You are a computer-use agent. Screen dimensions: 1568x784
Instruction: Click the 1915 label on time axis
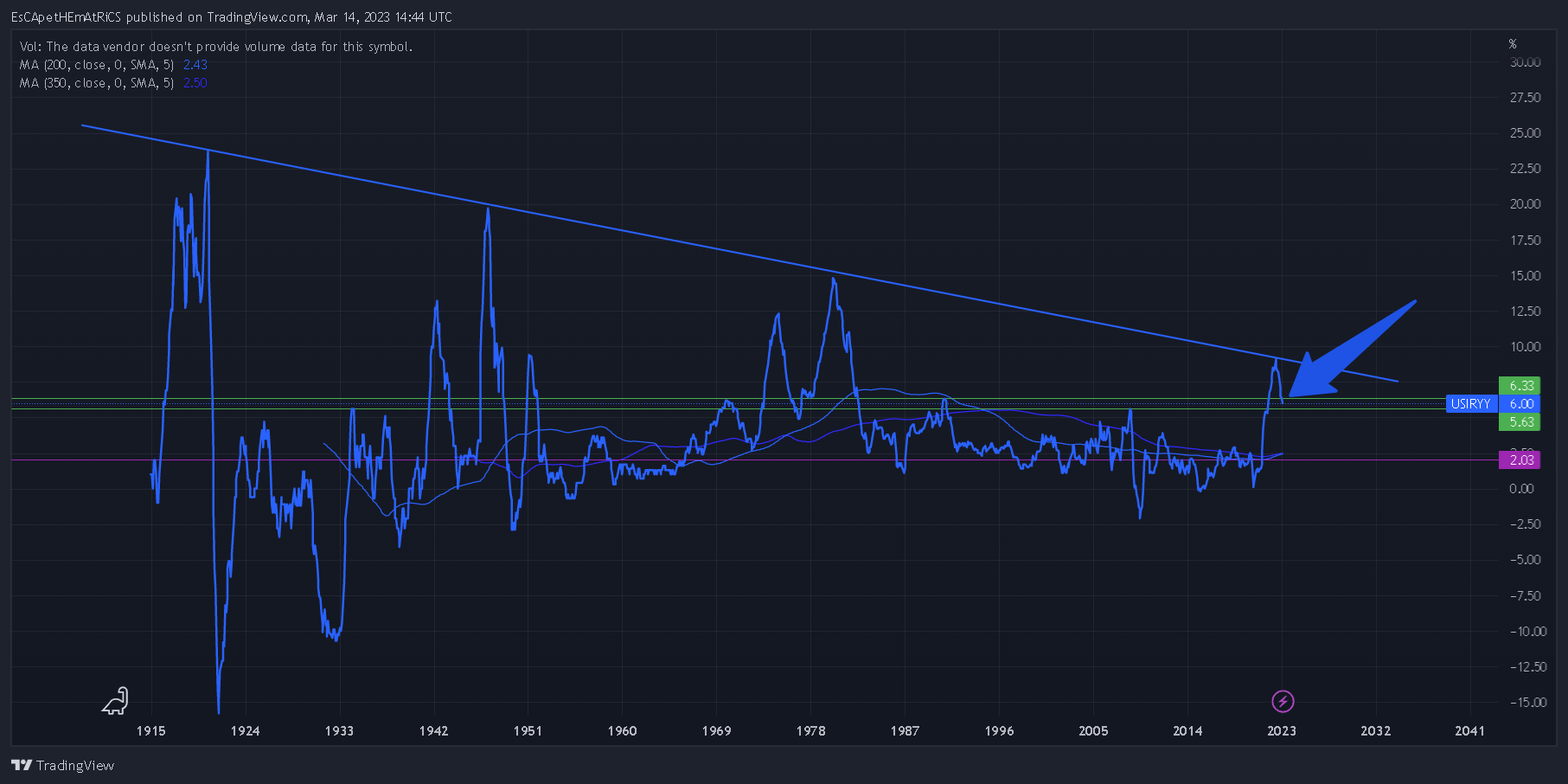(x=151, y=731)
